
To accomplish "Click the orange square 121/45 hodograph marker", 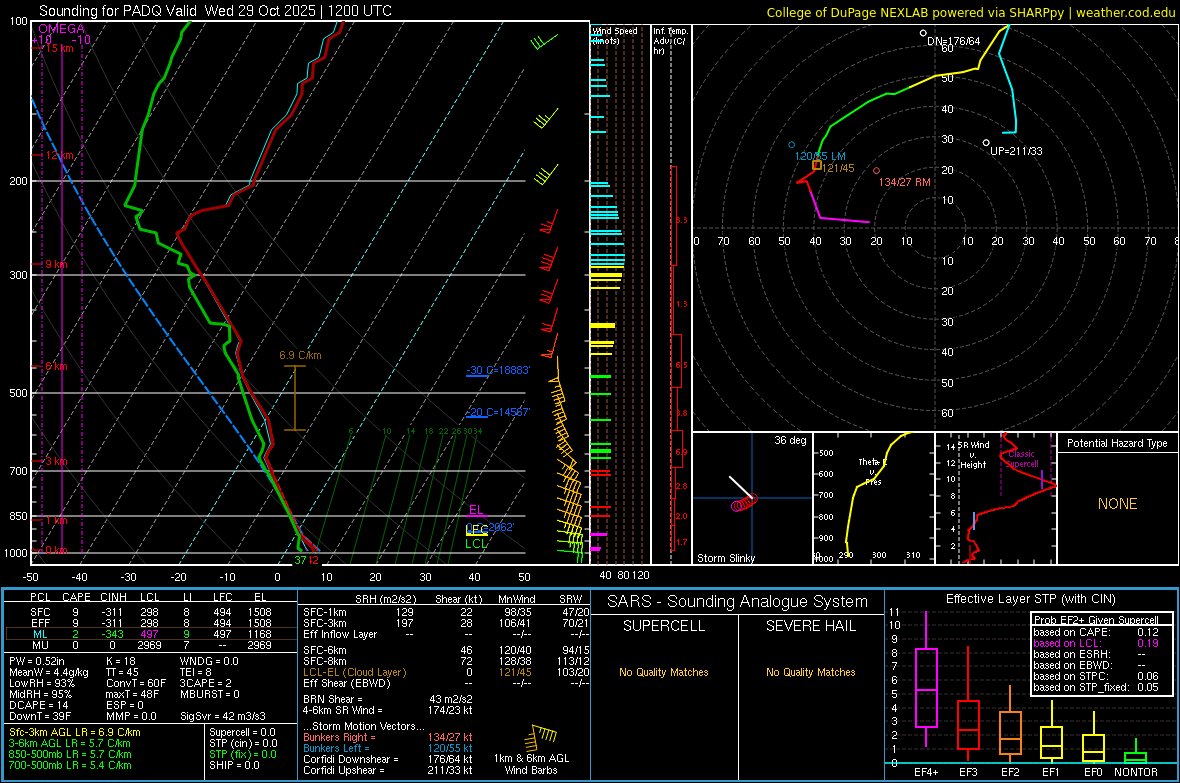I will coord(817,165).
